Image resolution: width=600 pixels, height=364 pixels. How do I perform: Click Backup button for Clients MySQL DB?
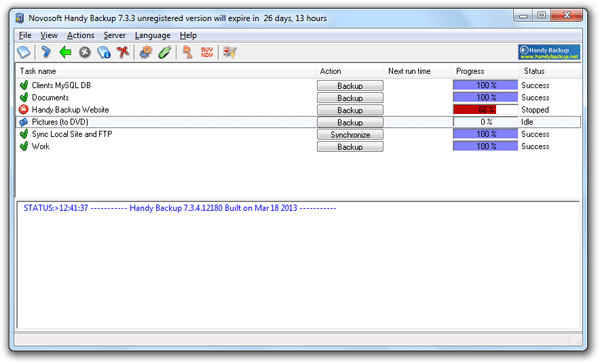(350, 86)
